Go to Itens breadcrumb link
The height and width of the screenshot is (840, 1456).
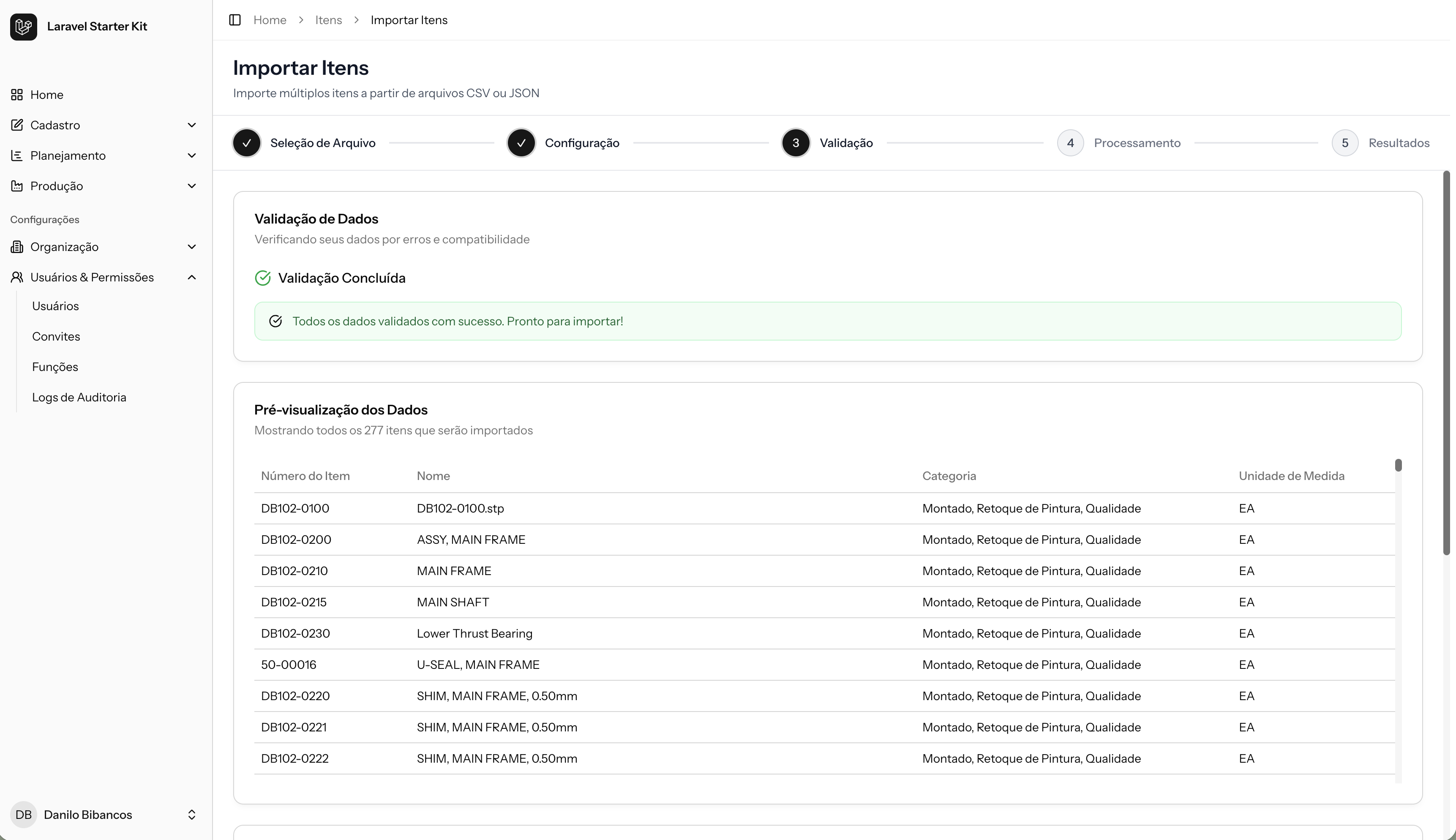(x=328, y=20)
